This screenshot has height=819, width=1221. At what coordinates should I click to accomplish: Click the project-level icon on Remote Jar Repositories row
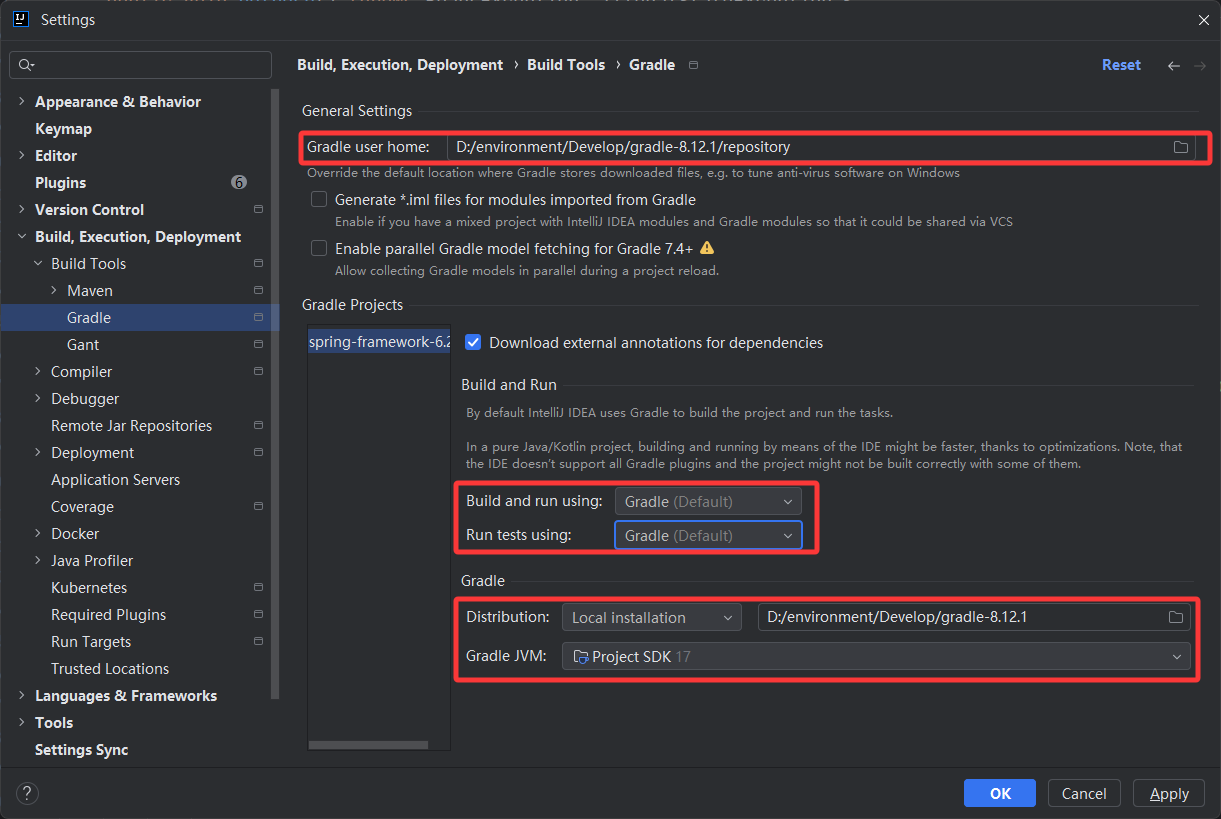click(258, 426)
